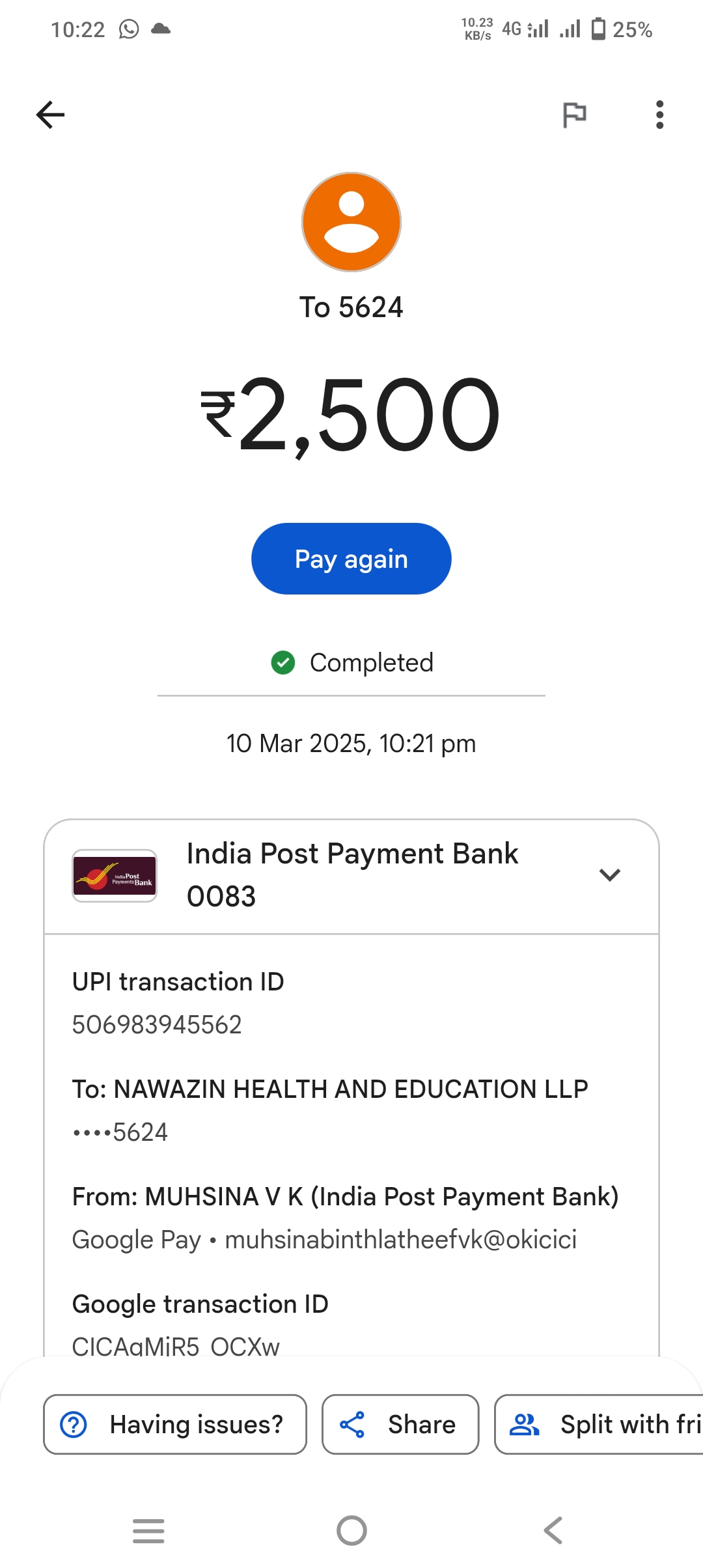Tap the flag report icon
Screen dimensions: 703x1568
tap(574, 115)
